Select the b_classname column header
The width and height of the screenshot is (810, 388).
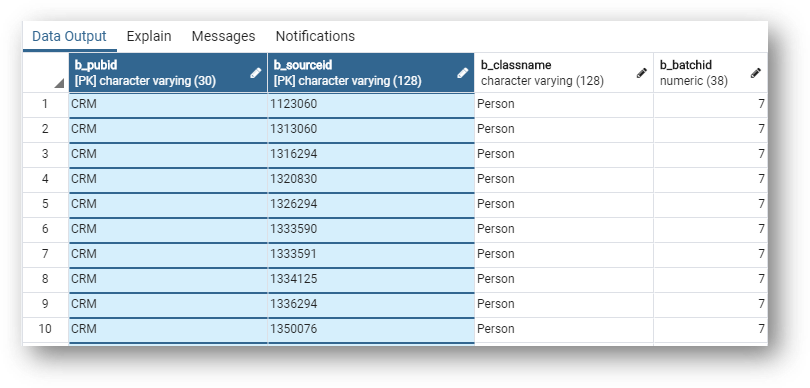click(x=564, y=73)
